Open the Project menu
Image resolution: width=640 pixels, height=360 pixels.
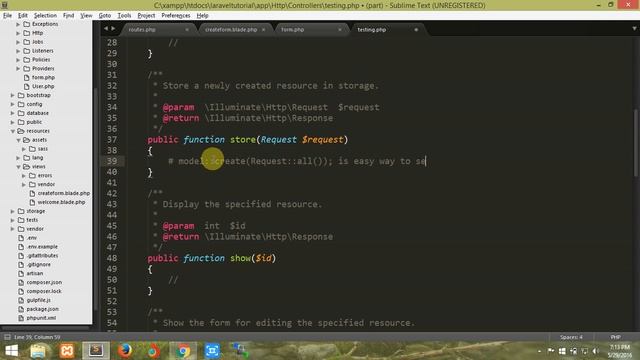pyautogui.click(x=146, y=16)
